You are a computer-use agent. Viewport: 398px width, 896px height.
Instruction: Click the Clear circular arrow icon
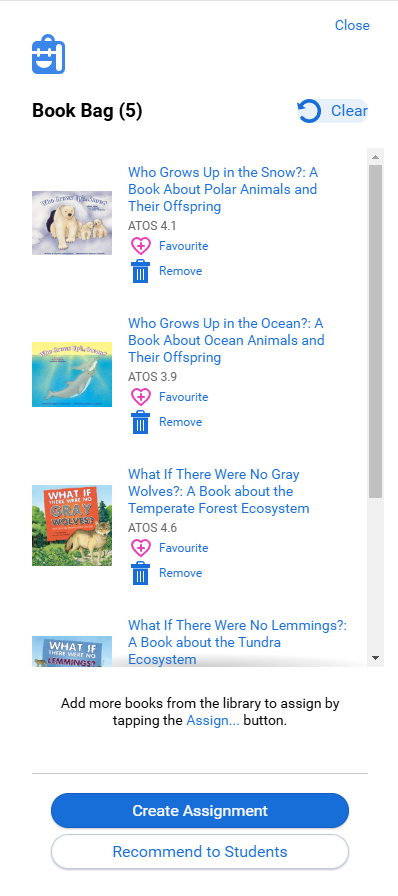(x=309, y=111)
